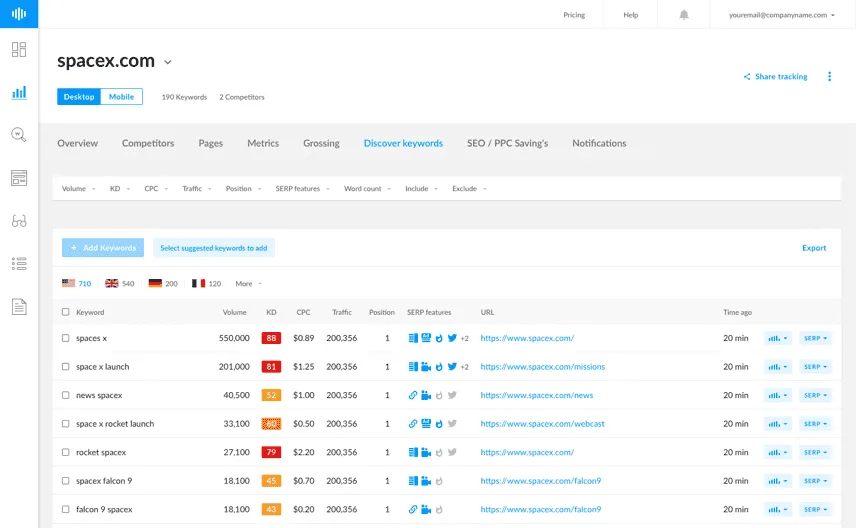Tick the select-all checkbox beside Keyword header
Viewport: 856px width, 528px height.
tap(66, 312)
